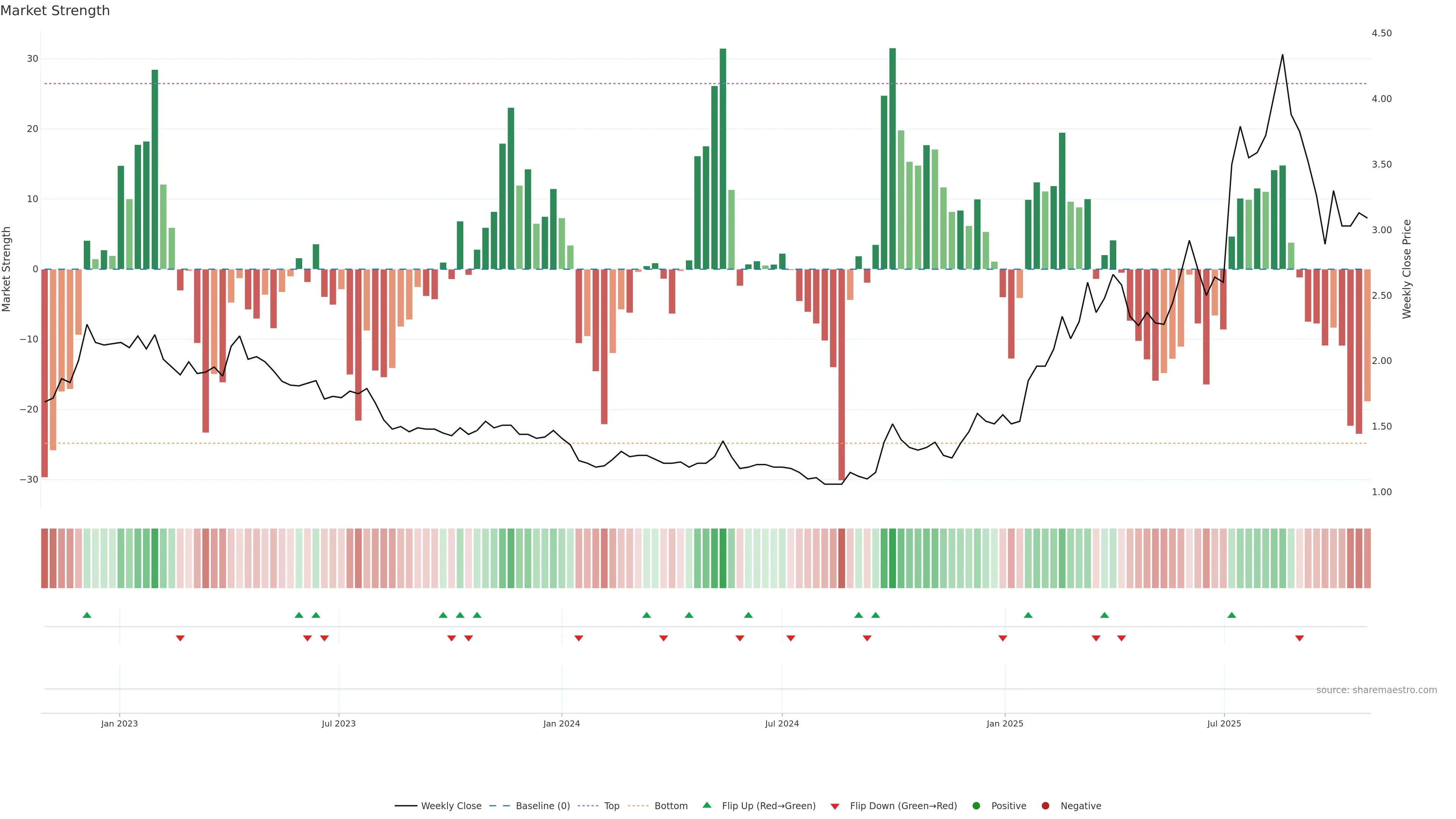1456x819 pixels.
Task: Click the rightmost green flip-up triangle marker
Action: click(1232, 615)
